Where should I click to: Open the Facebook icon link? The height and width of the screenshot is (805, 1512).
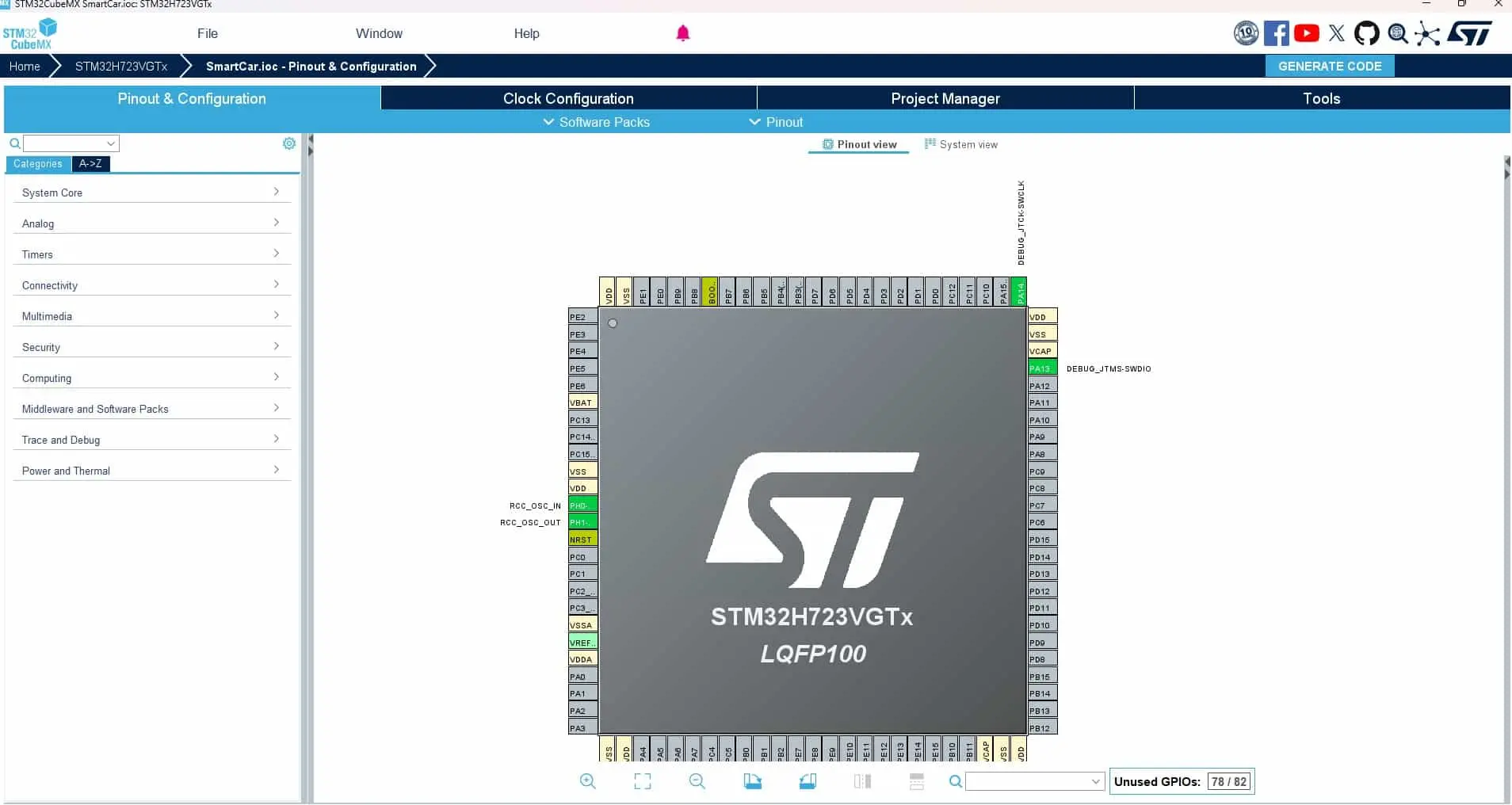coord(1276,33)
